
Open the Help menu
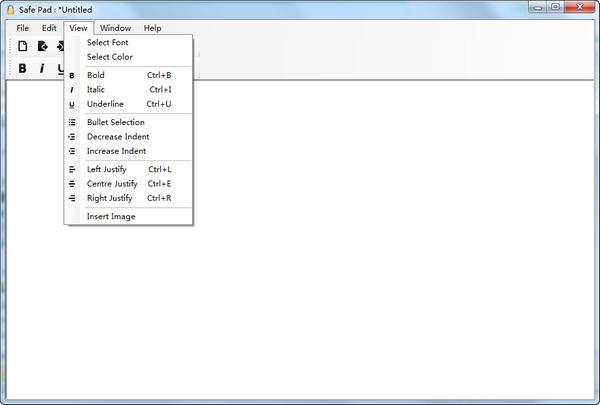click(x=152, y=28)
